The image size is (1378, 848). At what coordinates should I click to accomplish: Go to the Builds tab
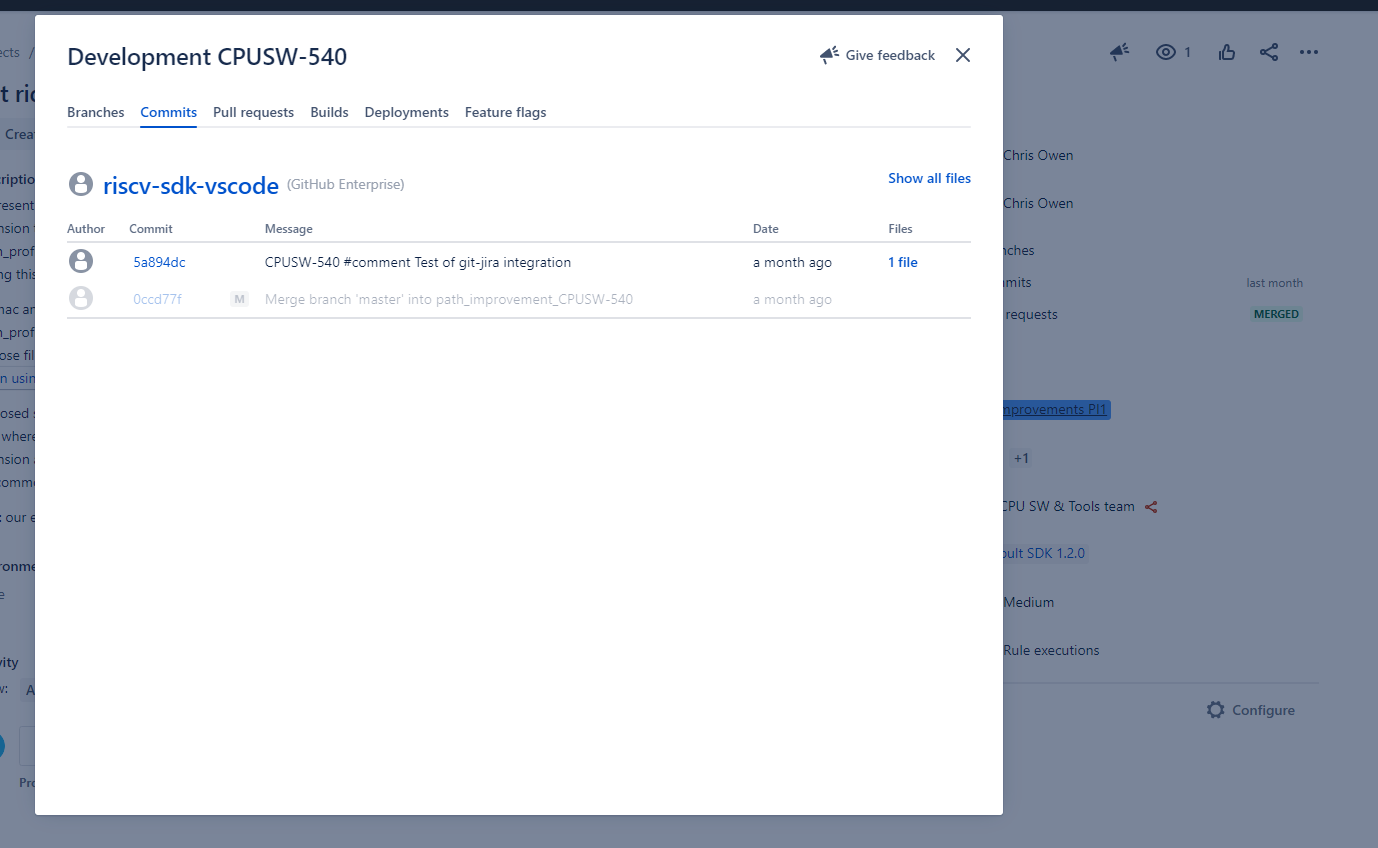point(329,112)
